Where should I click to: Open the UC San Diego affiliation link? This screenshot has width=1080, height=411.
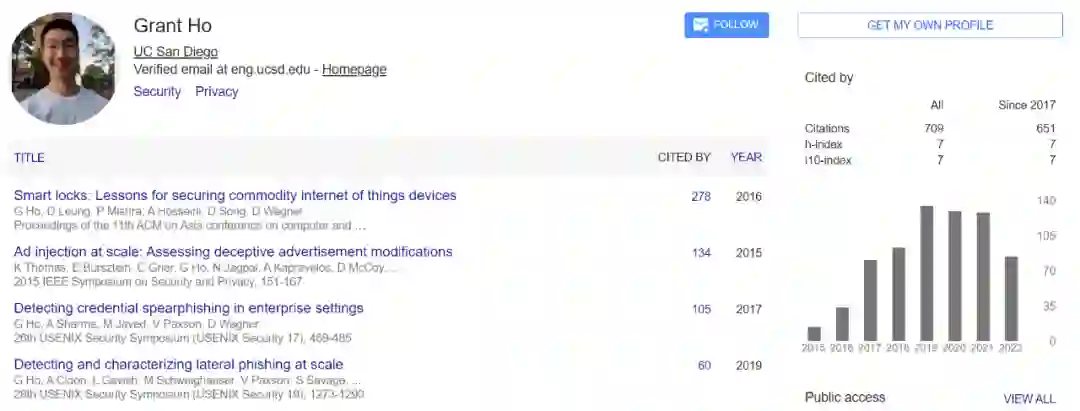(x=176, y=52)
